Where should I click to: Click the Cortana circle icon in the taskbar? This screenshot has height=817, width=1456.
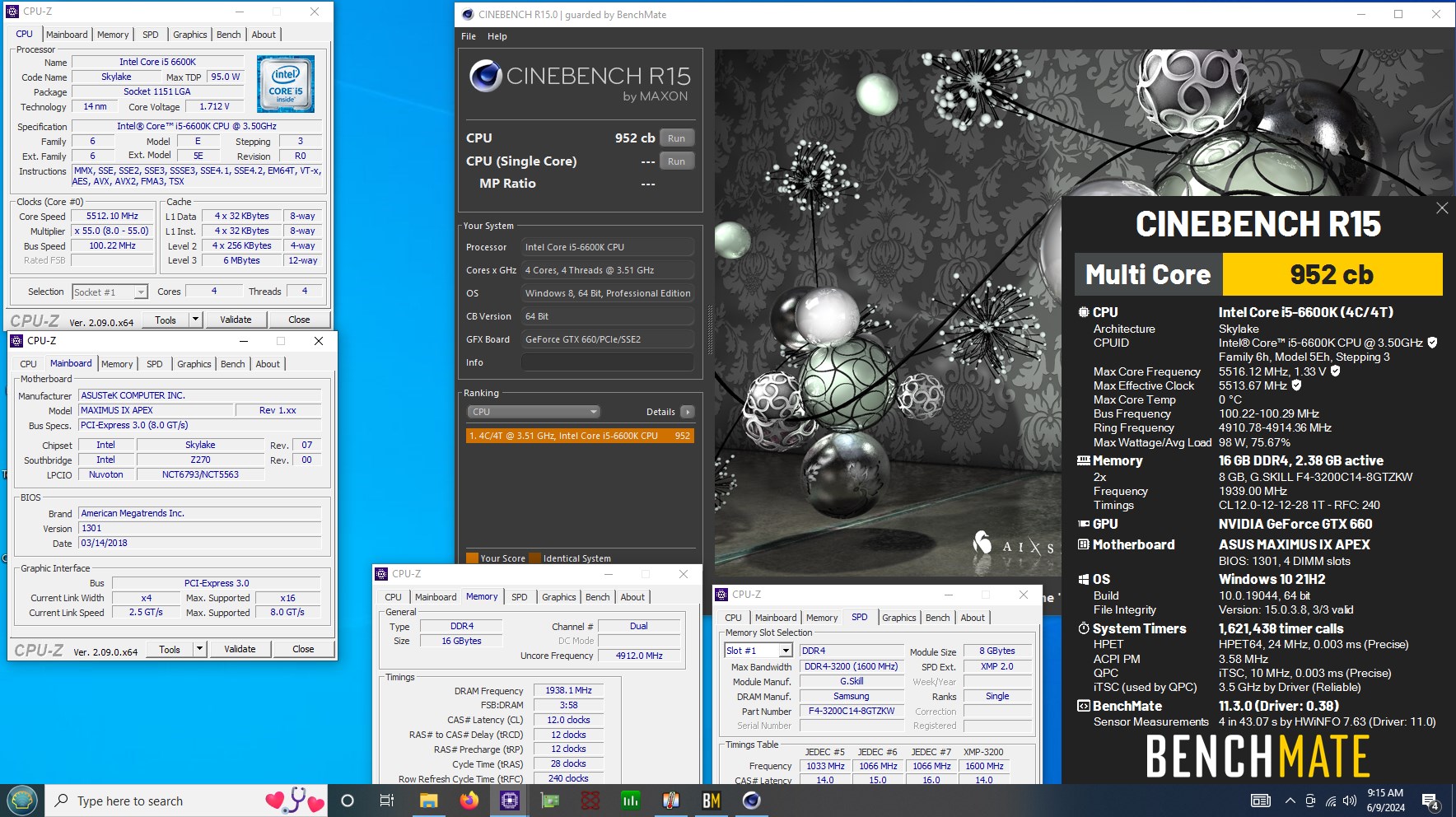pos(347,801)
